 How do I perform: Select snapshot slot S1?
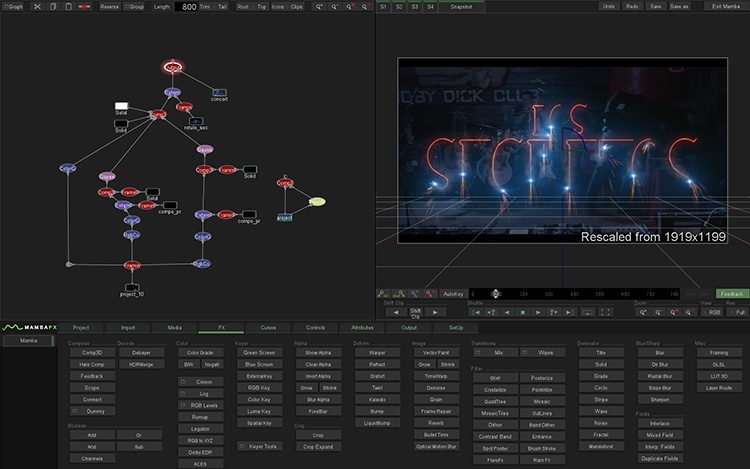coord(383,7)
